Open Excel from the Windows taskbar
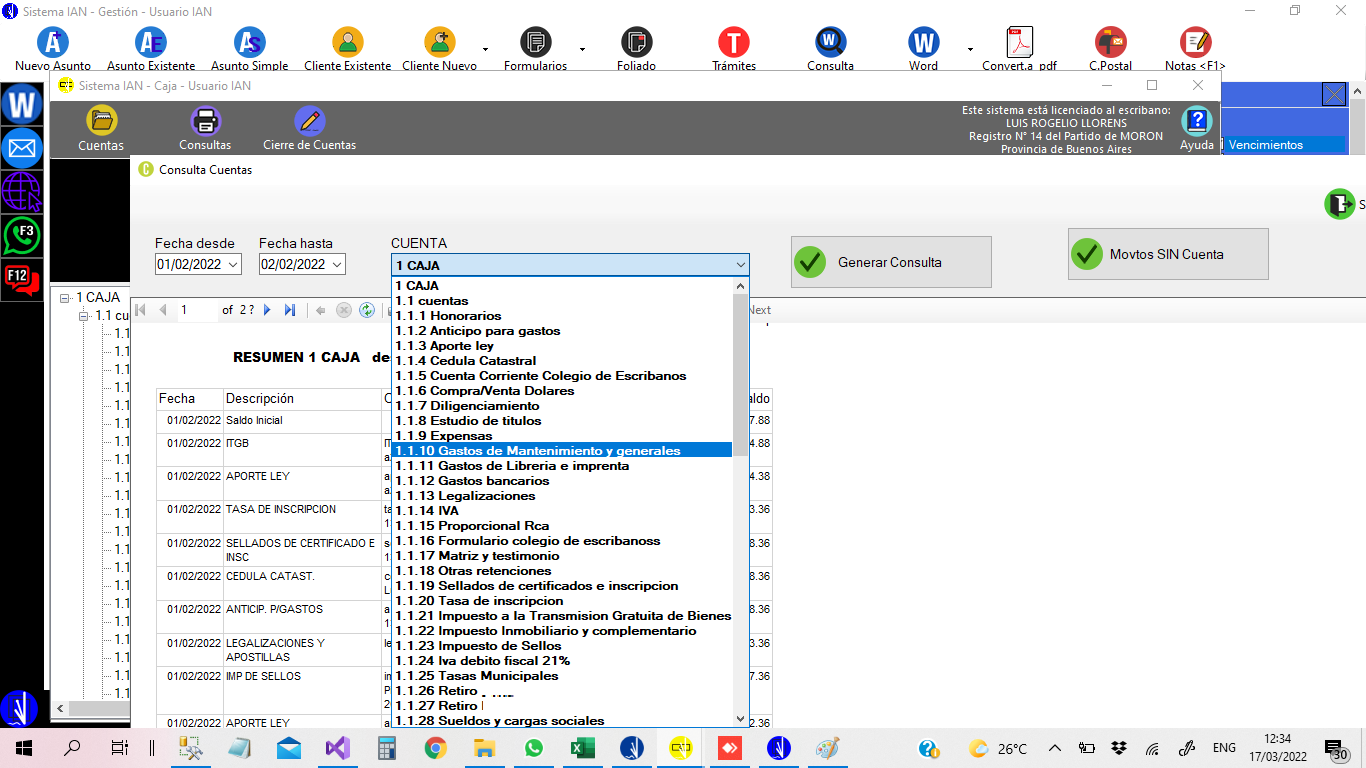 click(x=582, y=748)
